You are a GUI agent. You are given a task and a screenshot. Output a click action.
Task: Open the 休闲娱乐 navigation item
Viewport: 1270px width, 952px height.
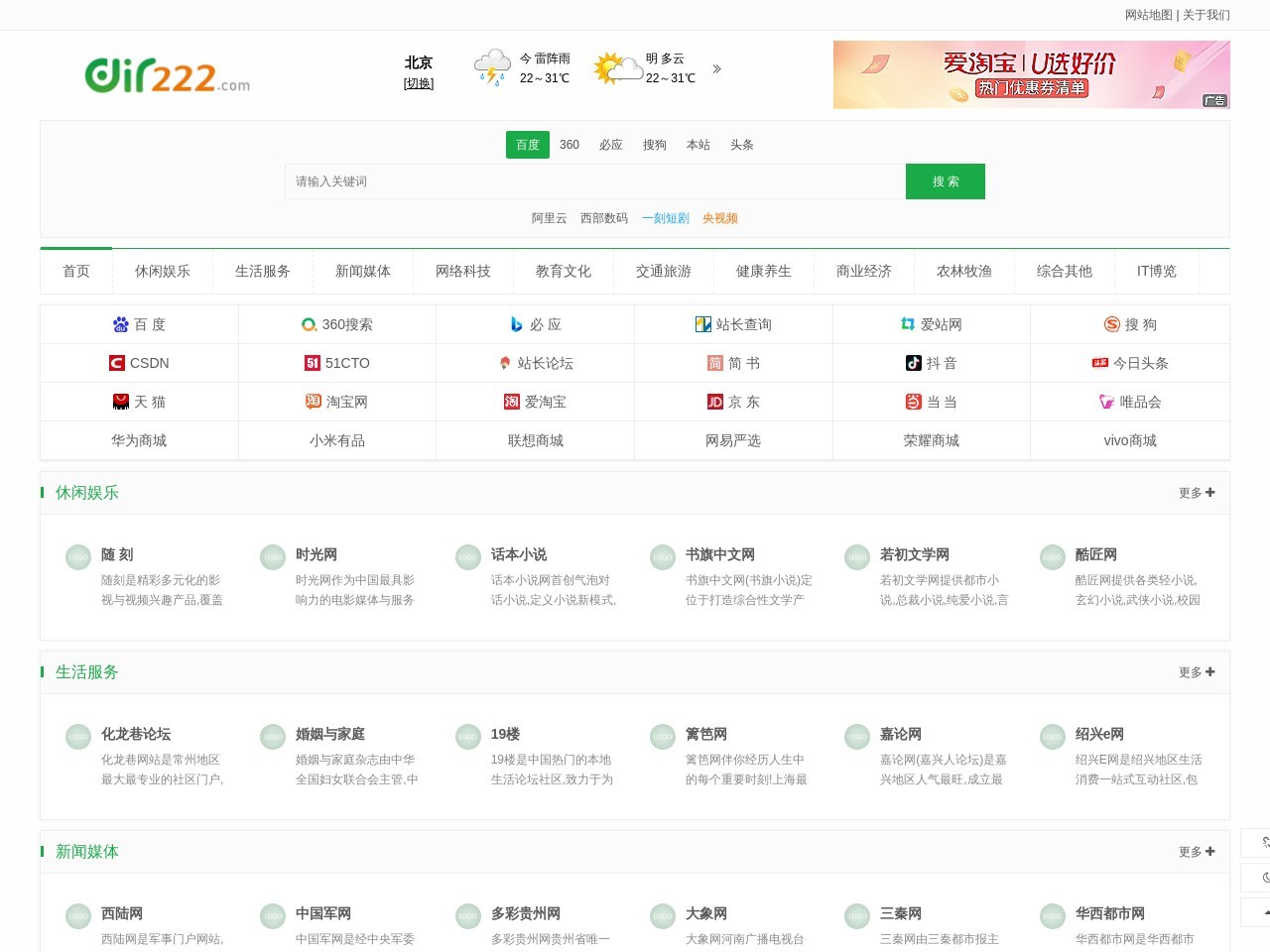(x=163, y=272)
